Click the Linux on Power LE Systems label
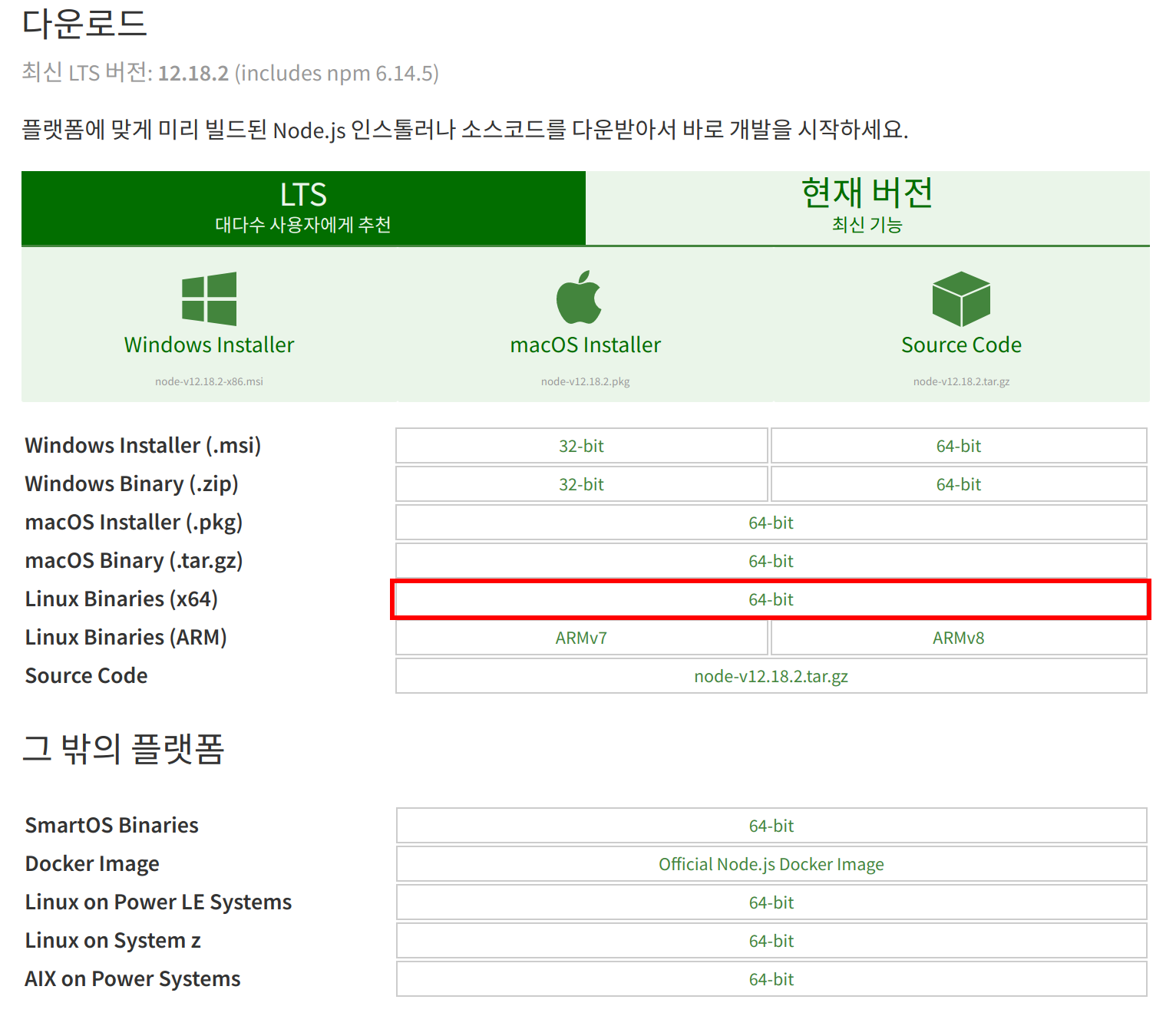Screen dimensions: 1176x1016 click(x=158, y=902)
